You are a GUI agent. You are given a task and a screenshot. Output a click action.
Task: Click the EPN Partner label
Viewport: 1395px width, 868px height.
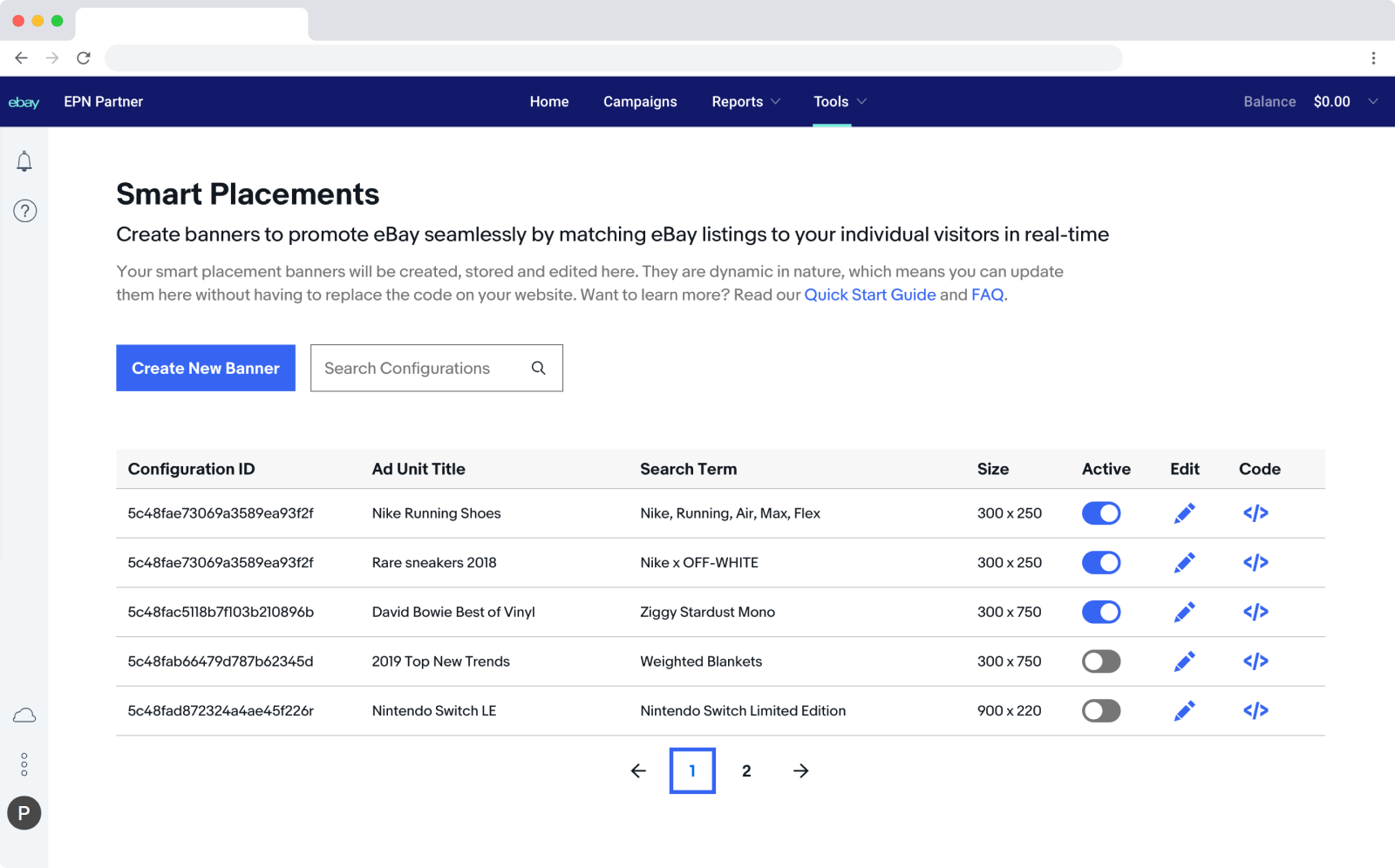pos(103,102)
